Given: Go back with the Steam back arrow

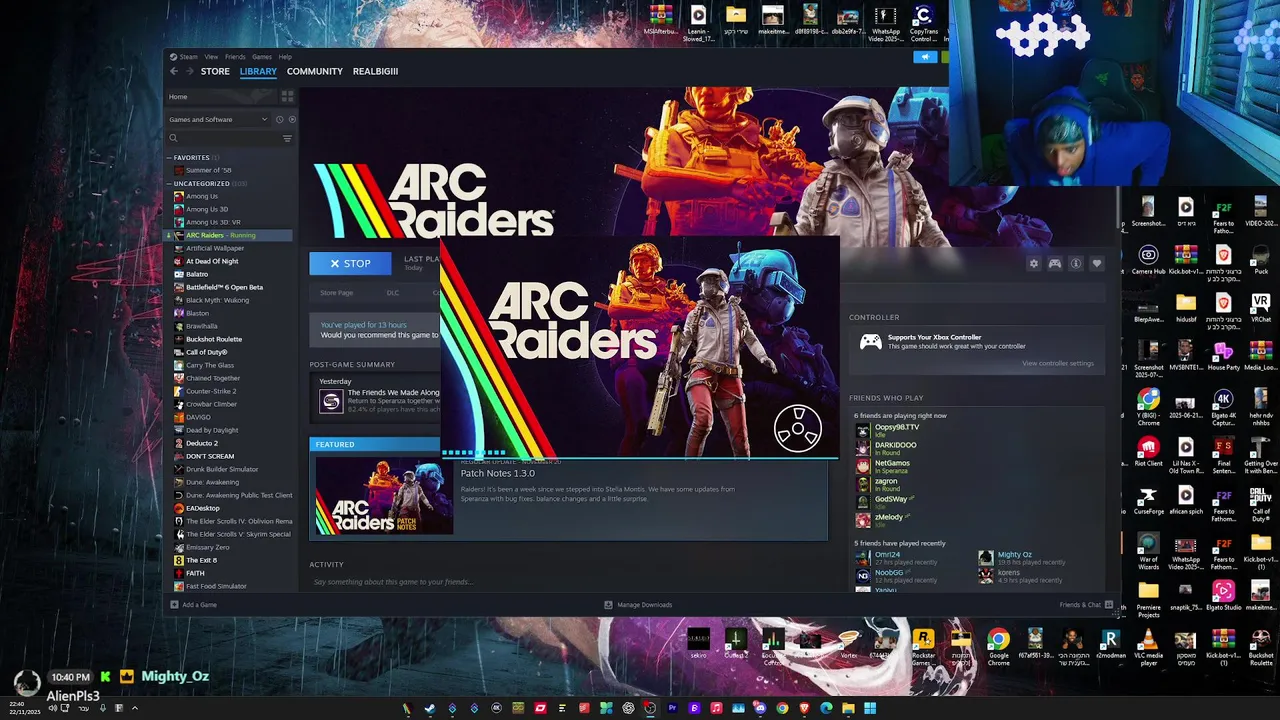Looking at the screenshot, I should pyautogui.click(x=174, y=71).
